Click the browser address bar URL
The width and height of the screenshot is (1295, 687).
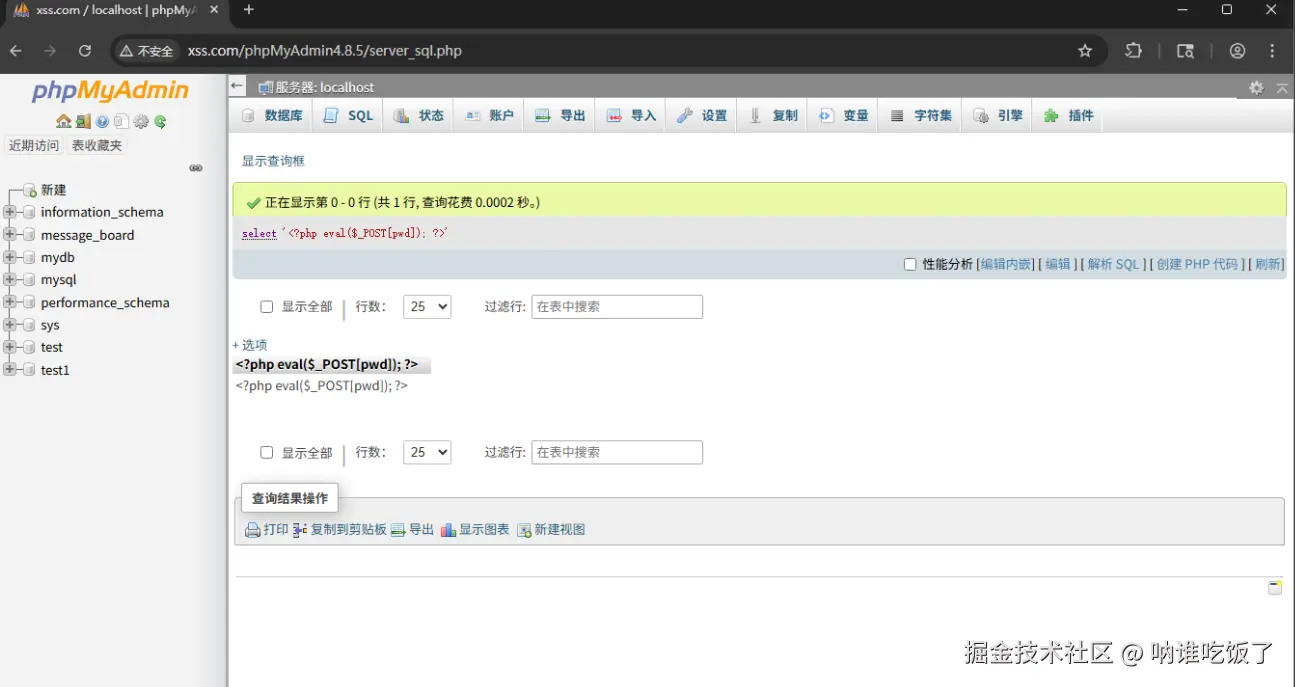pyautogui.click(x=325, y=51)
